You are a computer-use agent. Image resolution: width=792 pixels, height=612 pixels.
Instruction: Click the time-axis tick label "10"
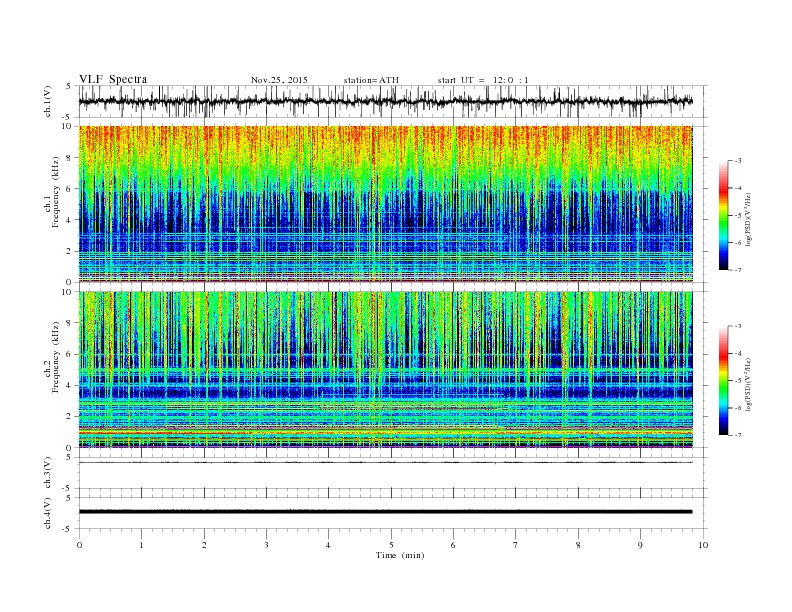pos(703,545)
